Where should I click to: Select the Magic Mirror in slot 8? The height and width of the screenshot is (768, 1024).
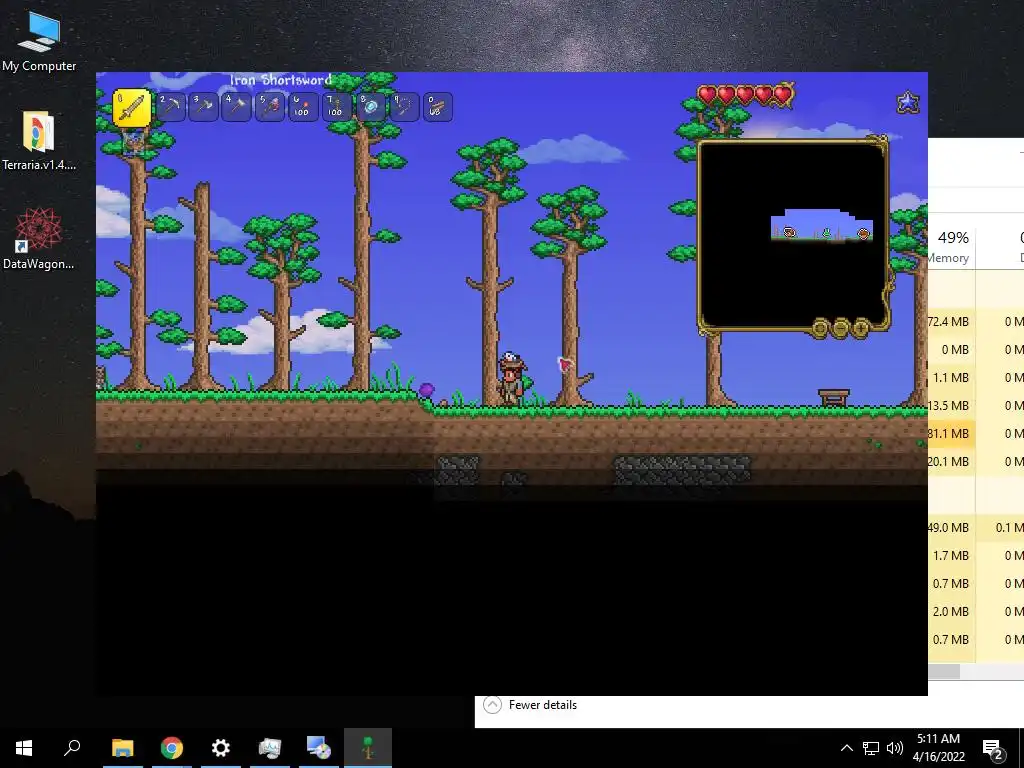click(x=370, y=107)
